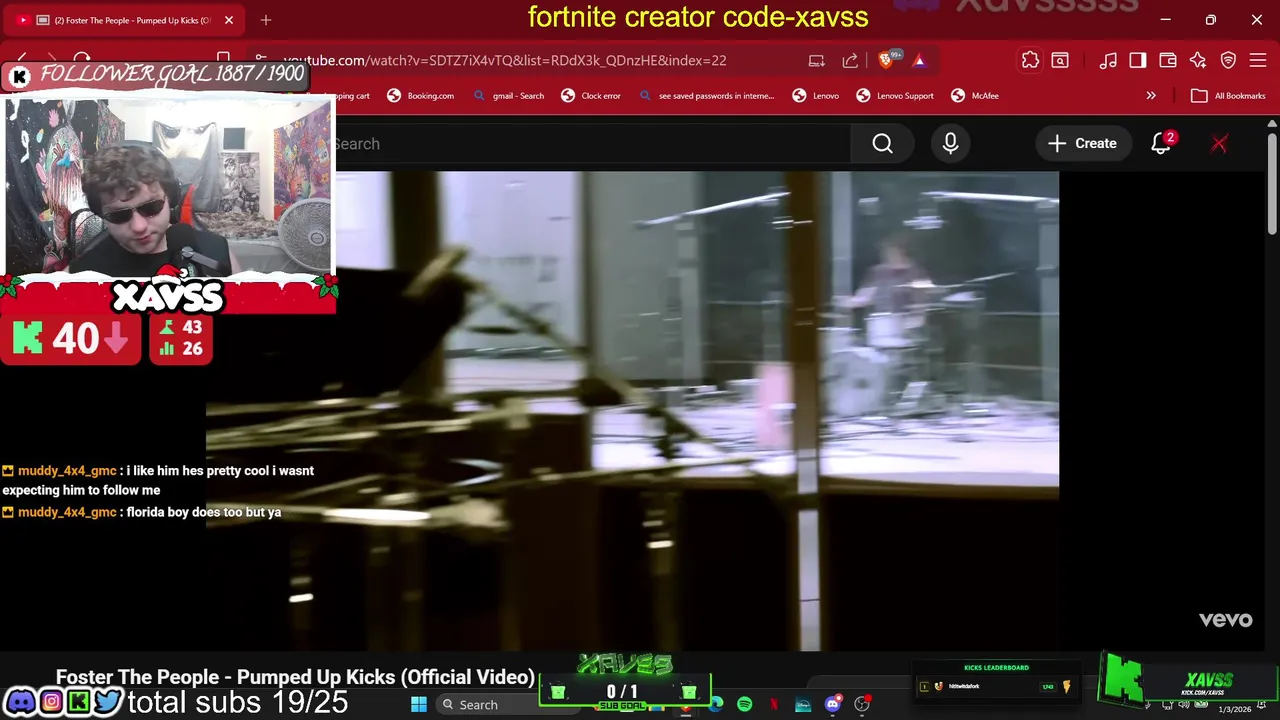Click the share page icon in address bar
Screen dimensions: 1280x720
tap(850, 60)
